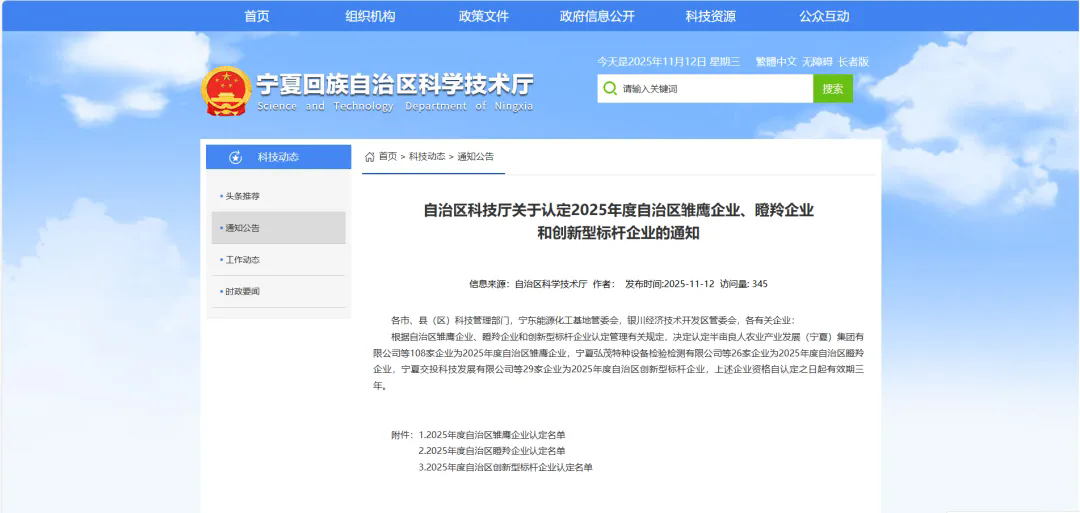Open the 公众互动 navigation item

[824, 16]
